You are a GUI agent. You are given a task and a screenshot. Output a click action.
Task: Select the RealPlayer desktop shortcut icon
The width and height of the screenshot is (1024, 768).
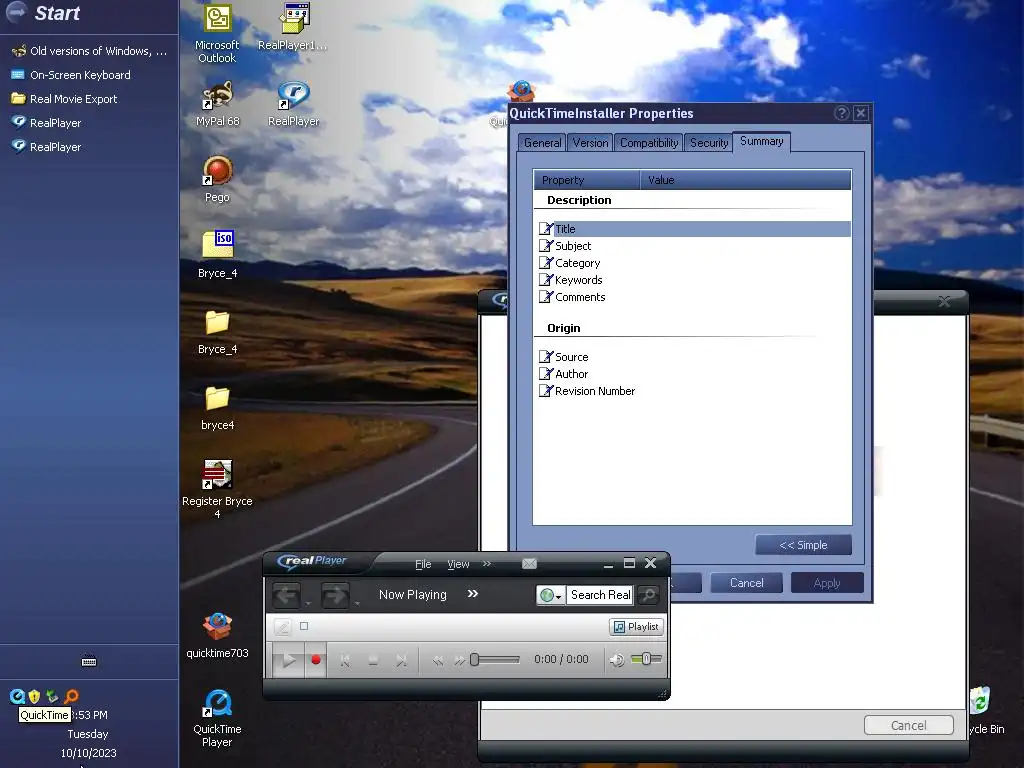pos(293,104)
